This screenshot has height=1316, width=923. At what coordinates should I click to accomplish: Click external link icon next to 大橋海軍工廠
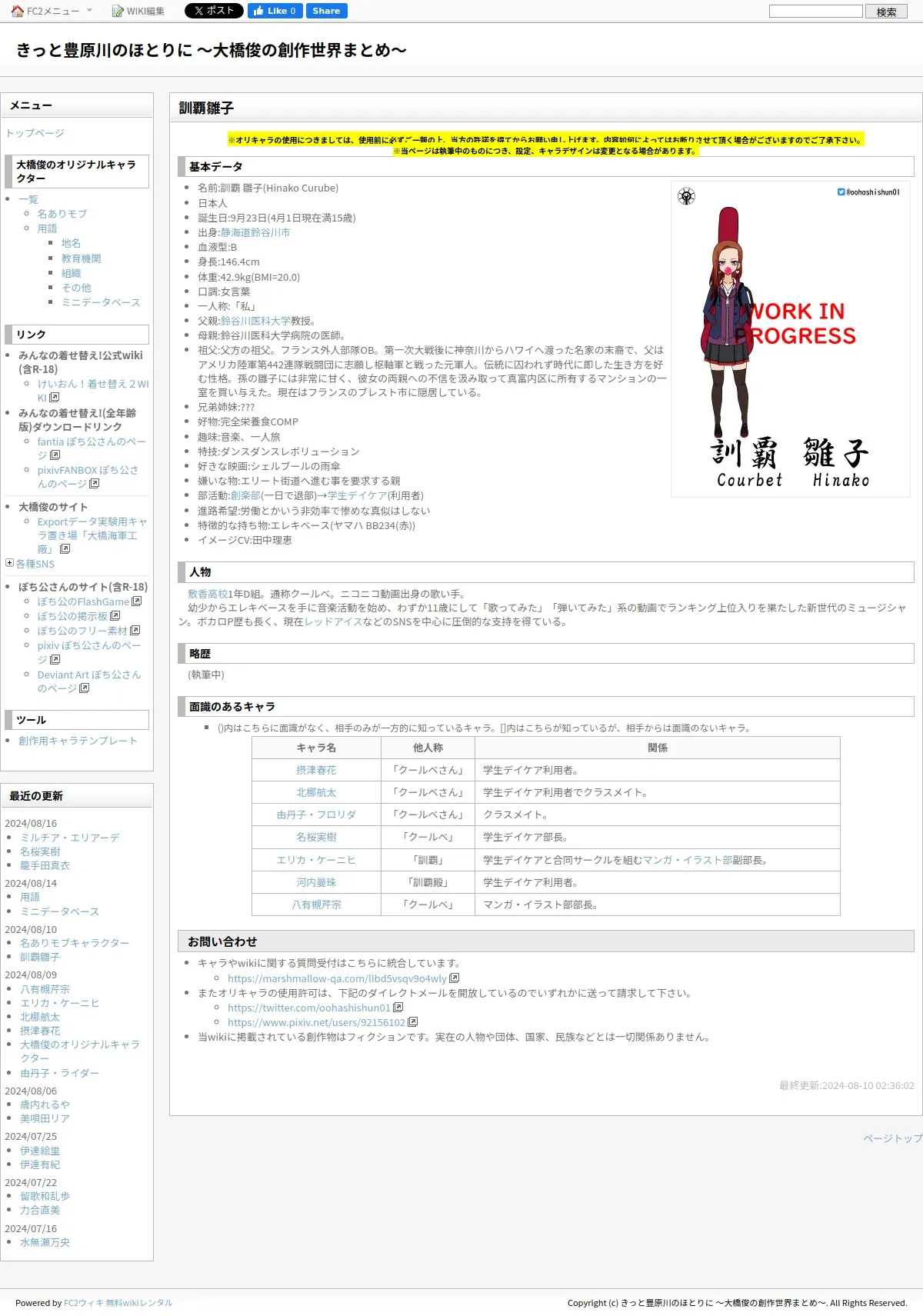coord(65,549)
